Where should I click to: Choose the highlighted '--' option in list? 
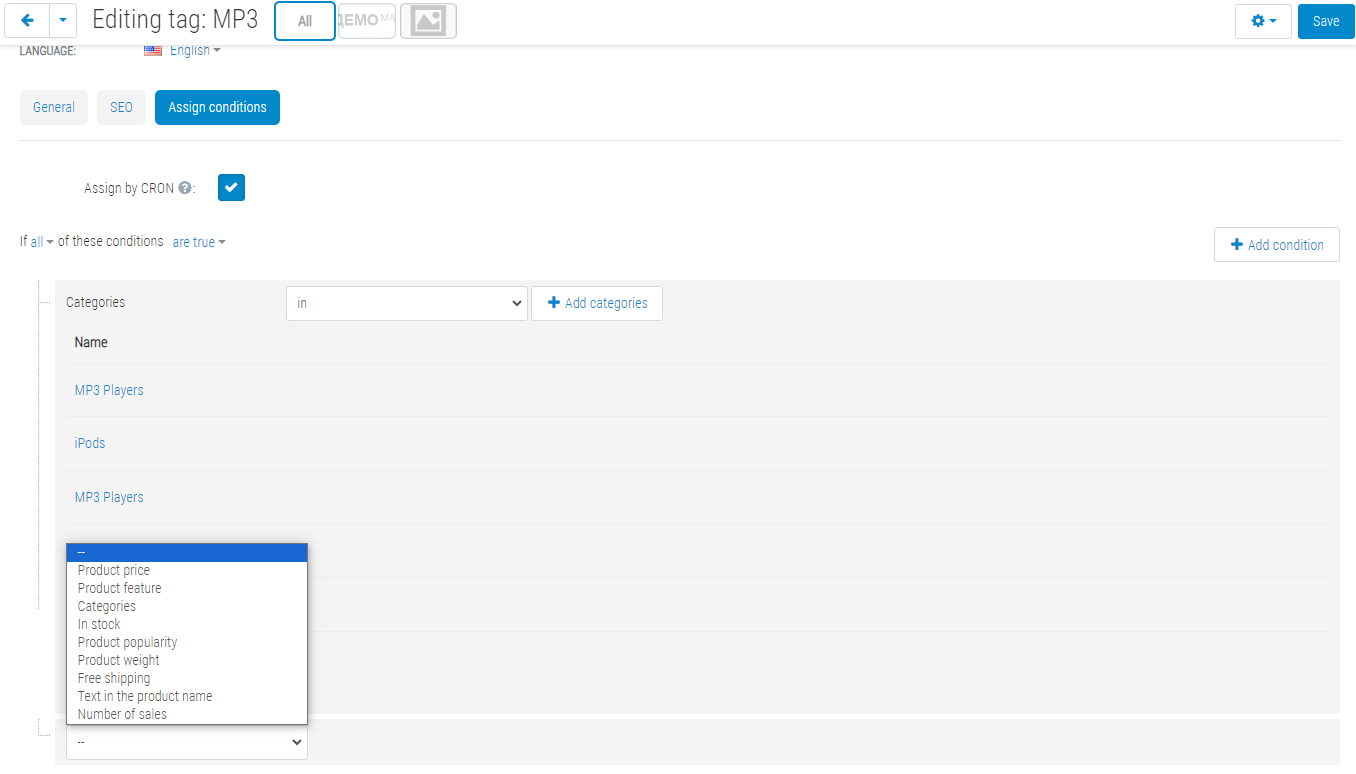click(187, 552)
